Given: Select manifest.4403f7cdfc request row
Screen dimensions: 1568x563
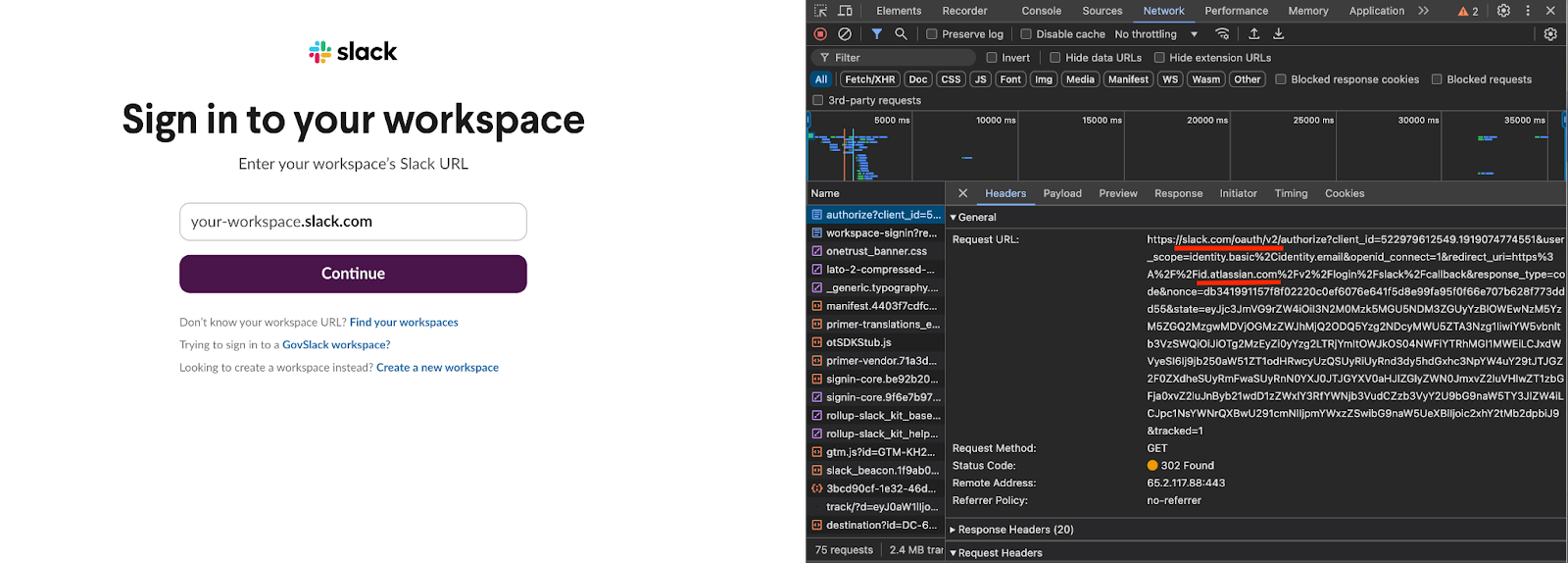Looking at the screenshot, I should [x=876, y=306].
